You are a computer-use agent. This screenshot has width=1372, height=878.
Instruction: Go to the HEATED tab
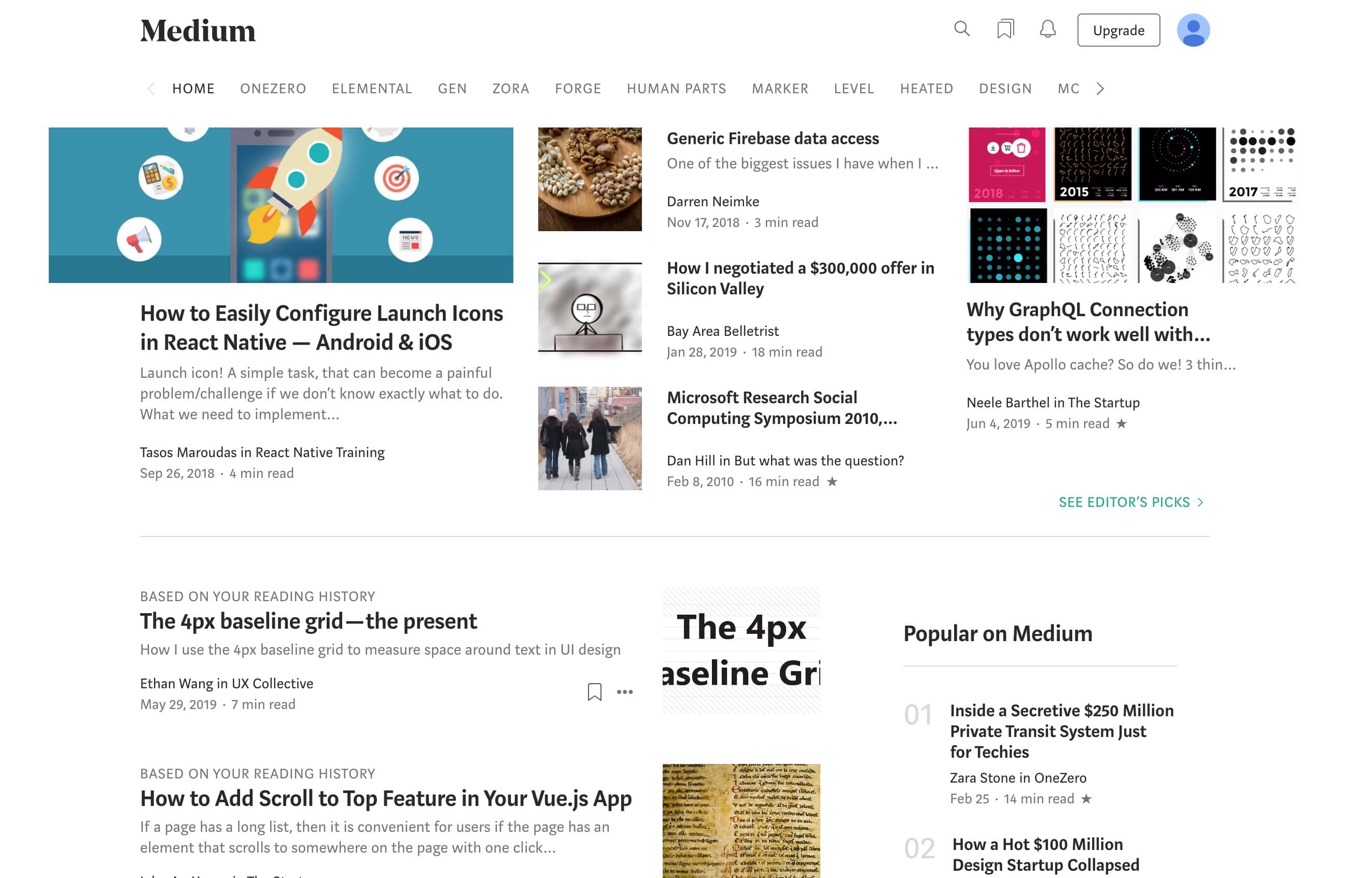point(927,88)
